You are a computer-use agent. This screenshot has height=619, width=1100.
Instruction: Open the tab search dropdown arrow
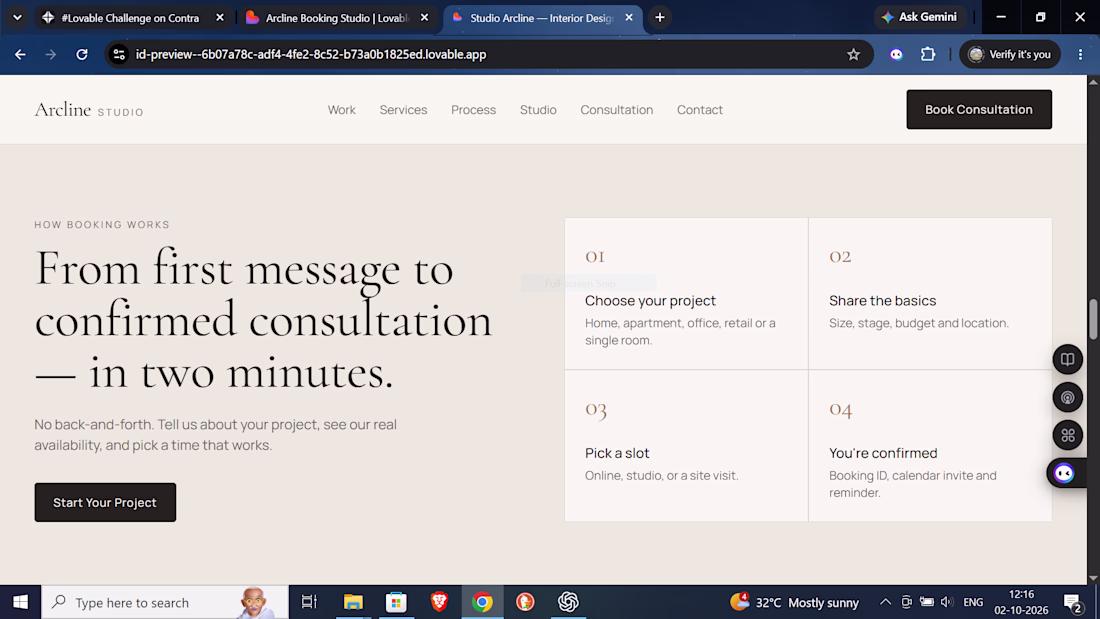click(x=18, y=18)
